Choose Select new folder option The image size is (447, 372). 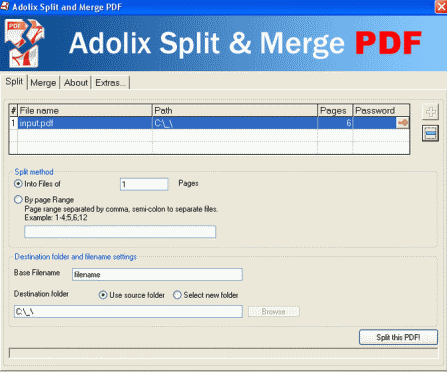pyautogui.click(x=177, y=295)
